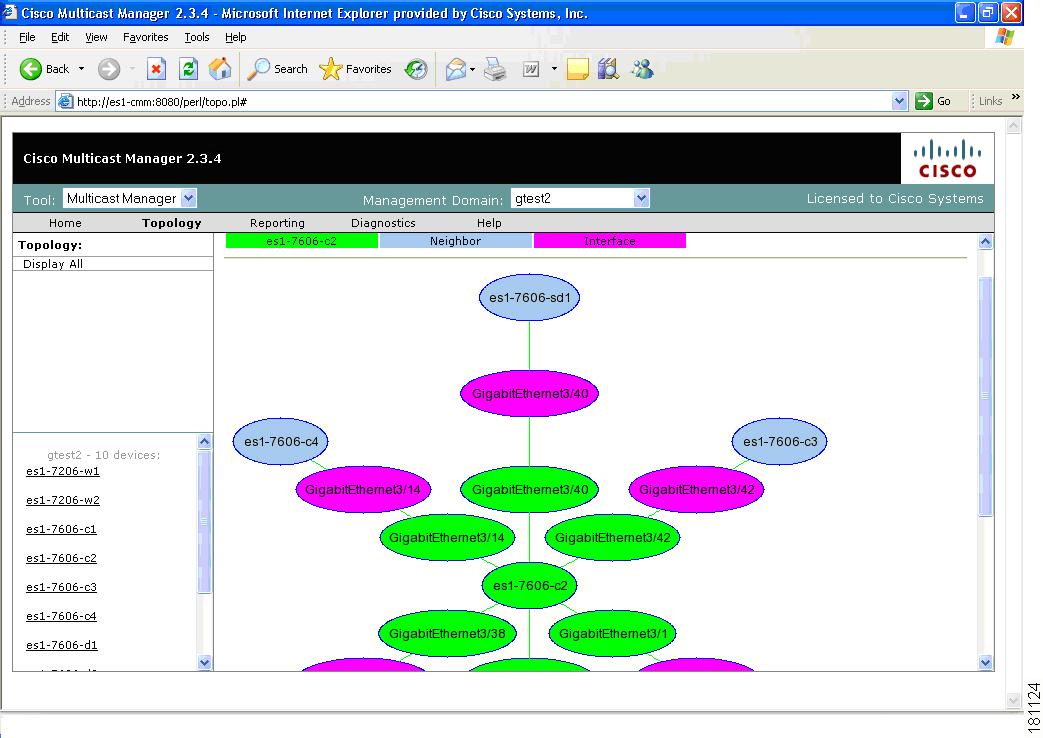The image size is (1043, 738).
Task: Refresh the page using the toolbar icon
Action: tap(189, 69)
